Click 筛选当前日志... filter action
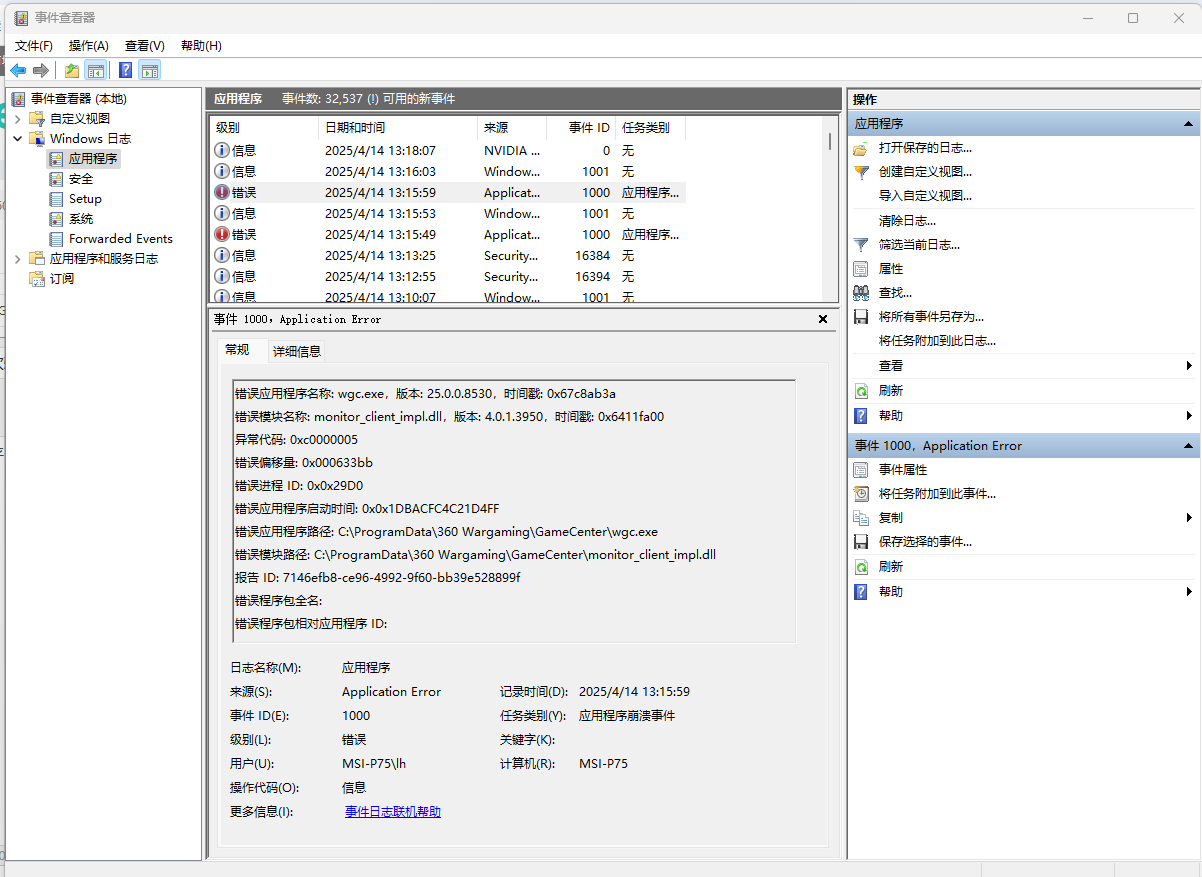This screenshot has height=877, width=1202. 919,244
